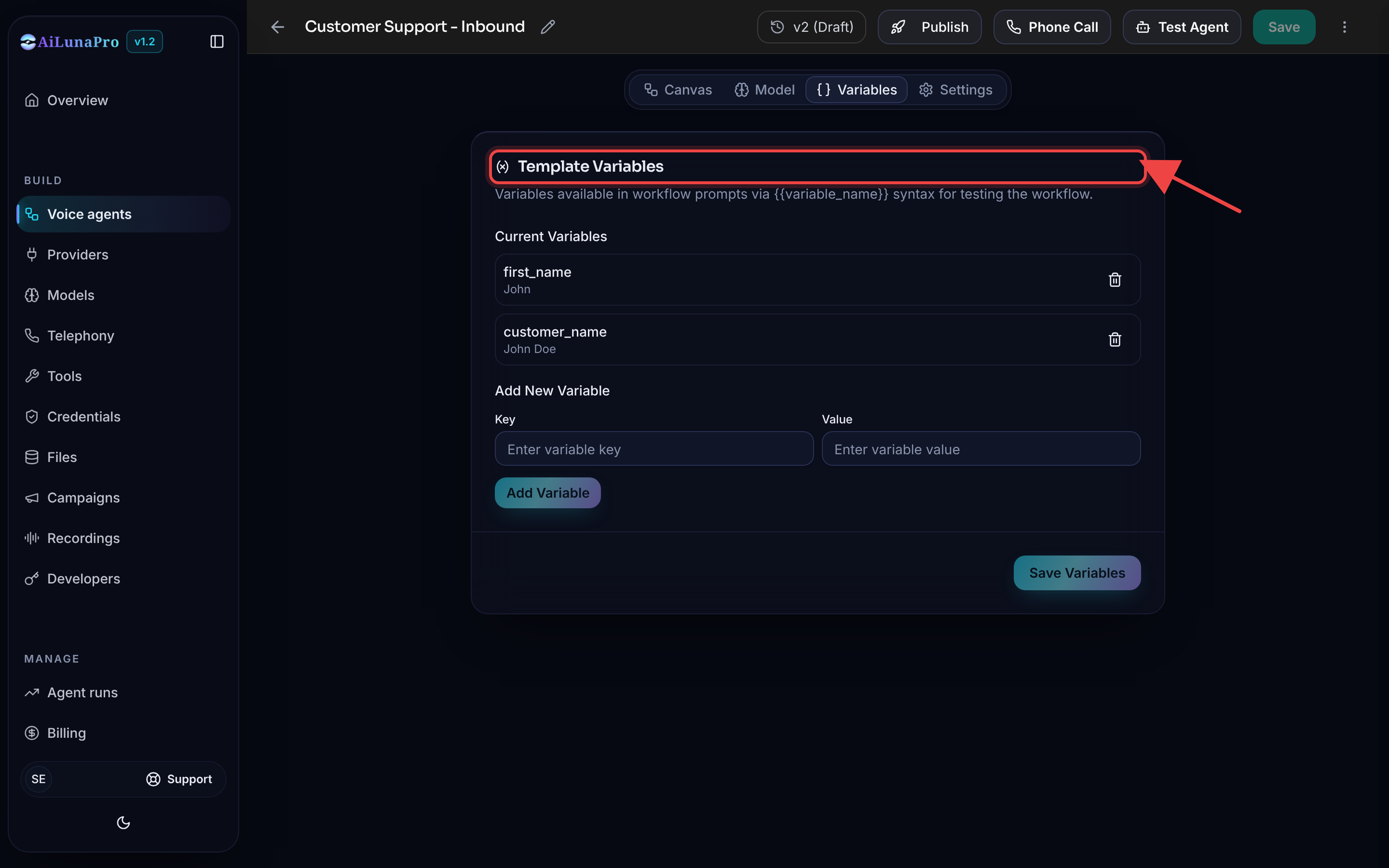Click the top Save button
The image size is (1389, 868).
click(1284, 27)
